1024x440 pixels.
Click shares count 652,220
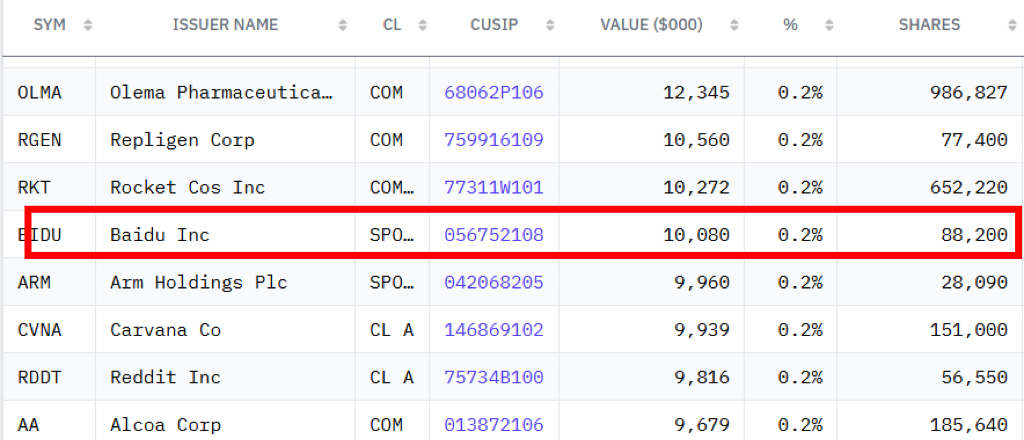[x=968, y=187]
